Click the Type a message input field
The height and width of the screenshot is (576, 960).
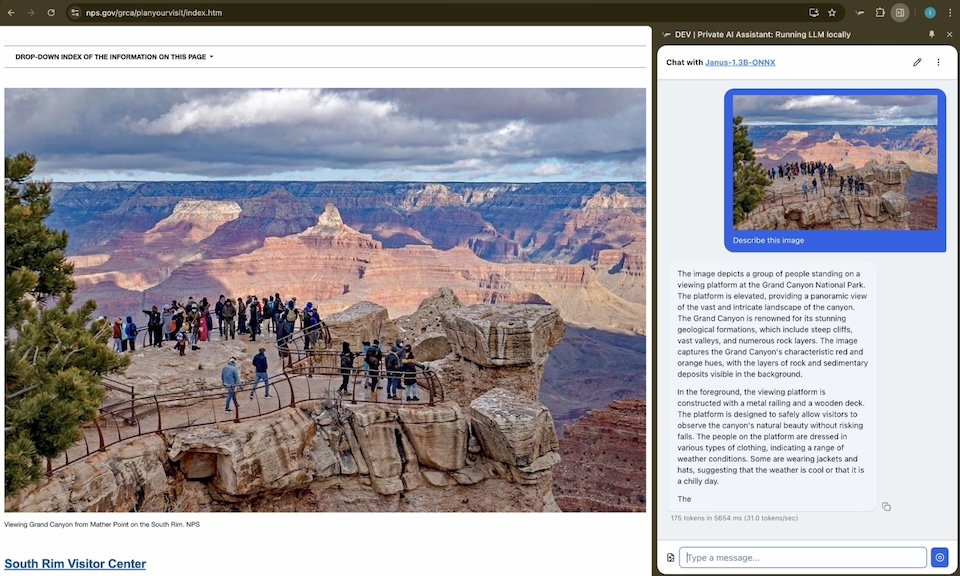[800, 557]
